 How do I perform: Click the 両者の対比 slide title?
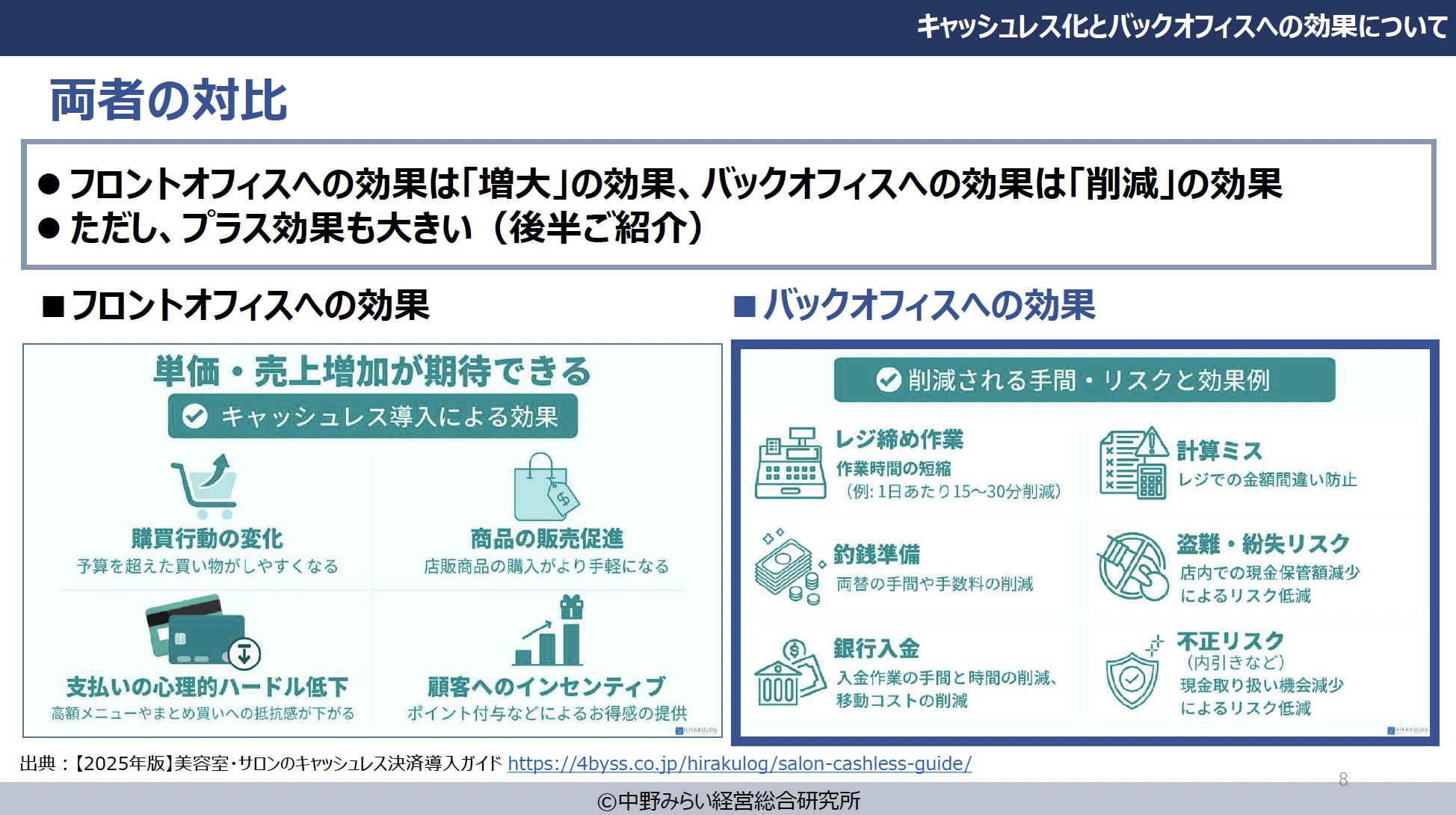click(x=168, y=100)
